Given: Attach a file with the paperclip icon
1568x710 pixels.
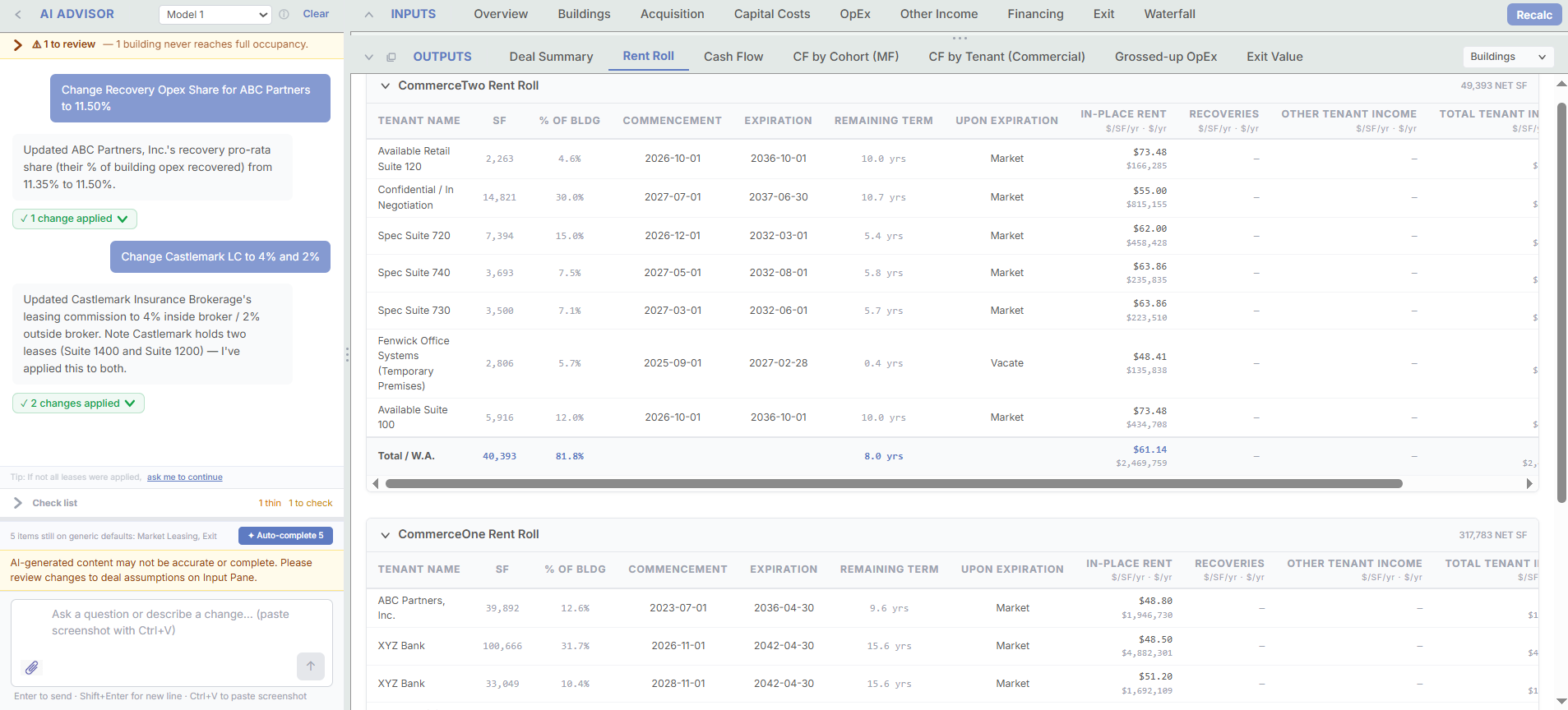Looking at the screenshot, I should [31, 667].
